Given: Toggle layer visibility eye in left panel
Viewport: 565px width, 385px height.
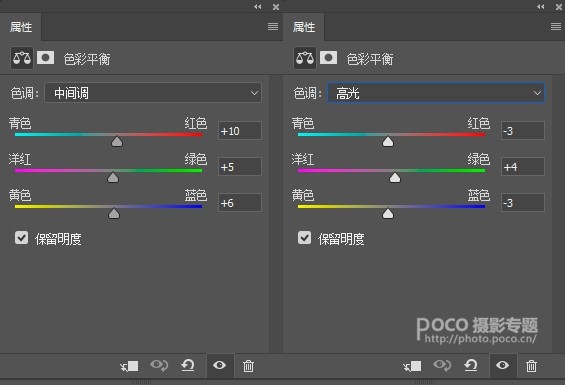Looking at the screenshot, I should pos(220,366).
